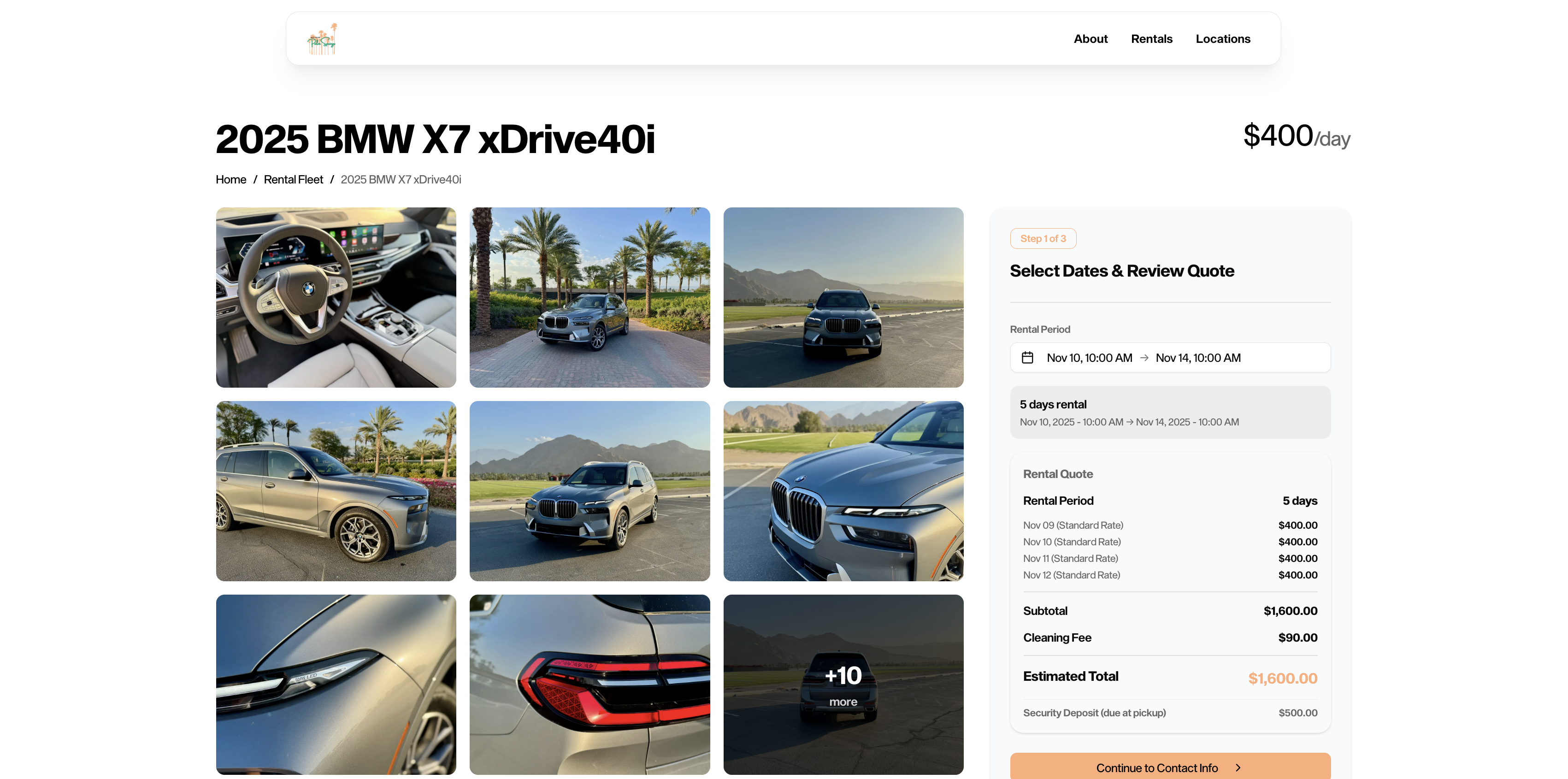Image resolution: width=1568 pixels, height=779 pixels.
Task: Open the Locations menu item
Action: (1223, 38)
